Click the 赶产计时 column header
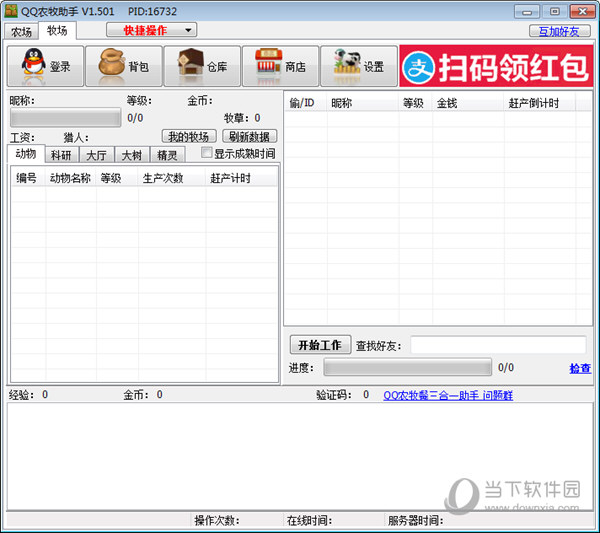Image resolution: width=600 pixels, height=533 pixels. 241,178
